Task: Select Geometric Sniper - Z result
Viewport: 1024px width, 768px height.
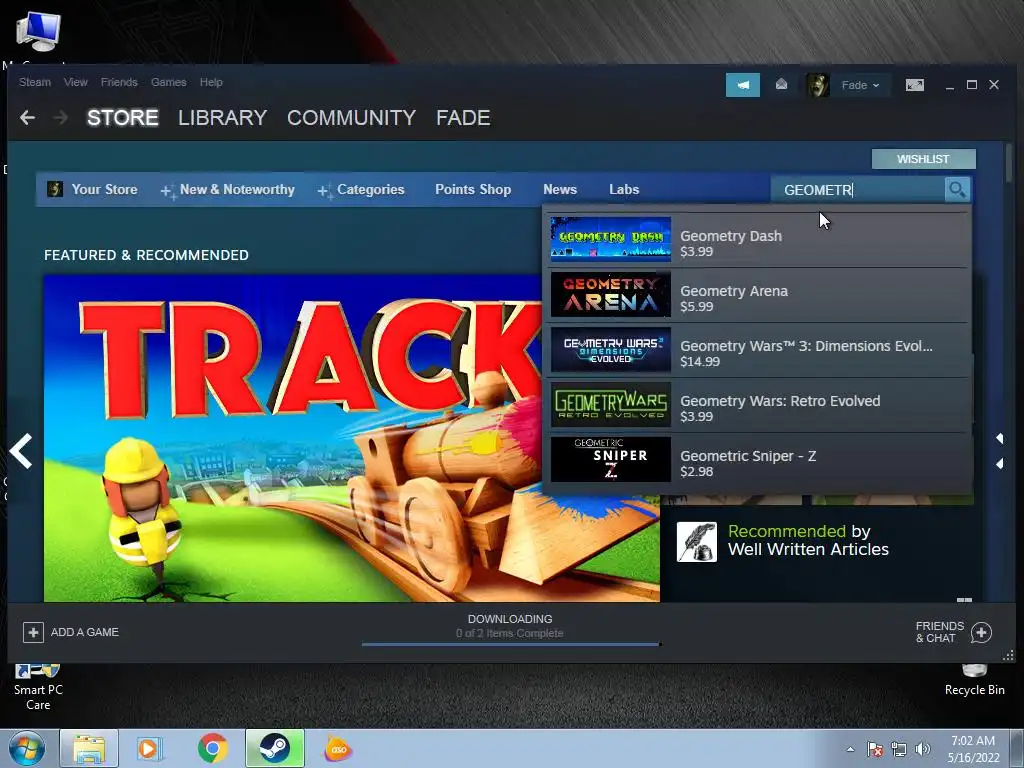Action: pyautogui.click(x=758, y=459)
